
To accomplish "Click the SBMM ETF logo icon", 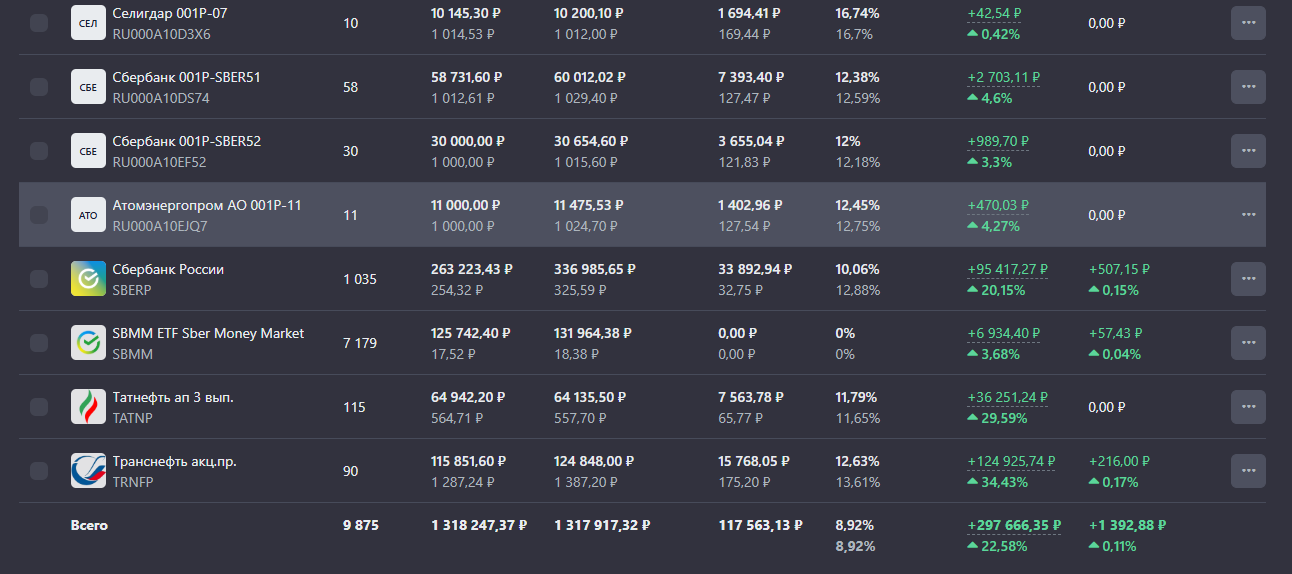I will coord(88,343).
